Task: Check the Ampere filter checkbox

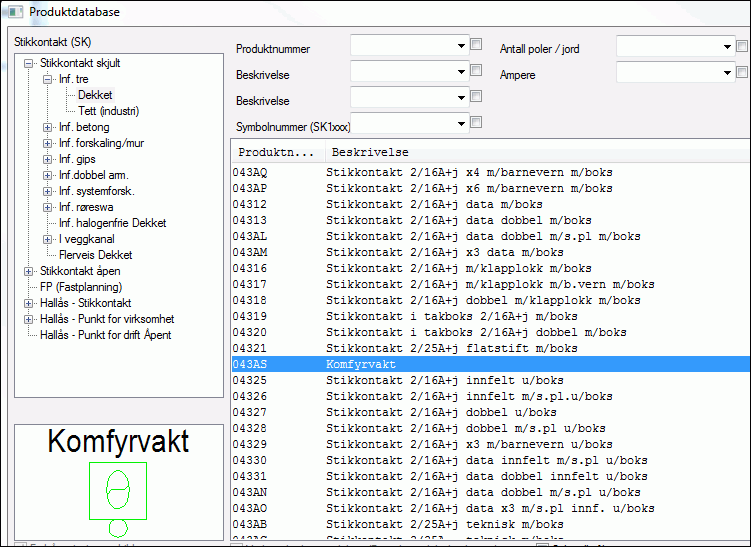Action: pos(742,72)
